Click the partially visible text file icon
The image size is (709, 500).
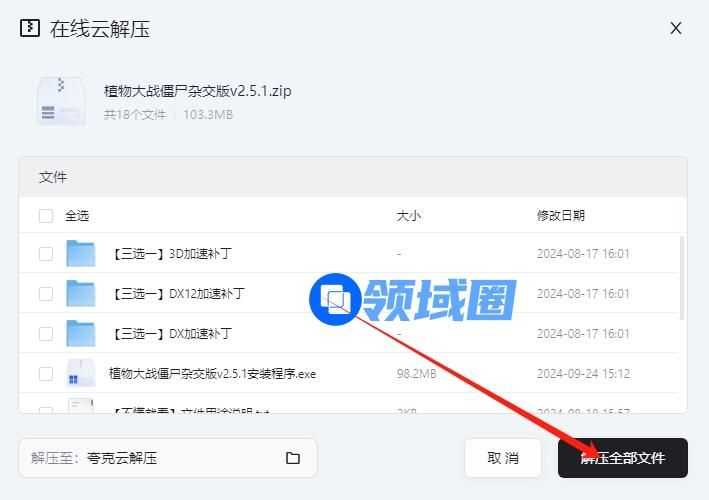80,406
